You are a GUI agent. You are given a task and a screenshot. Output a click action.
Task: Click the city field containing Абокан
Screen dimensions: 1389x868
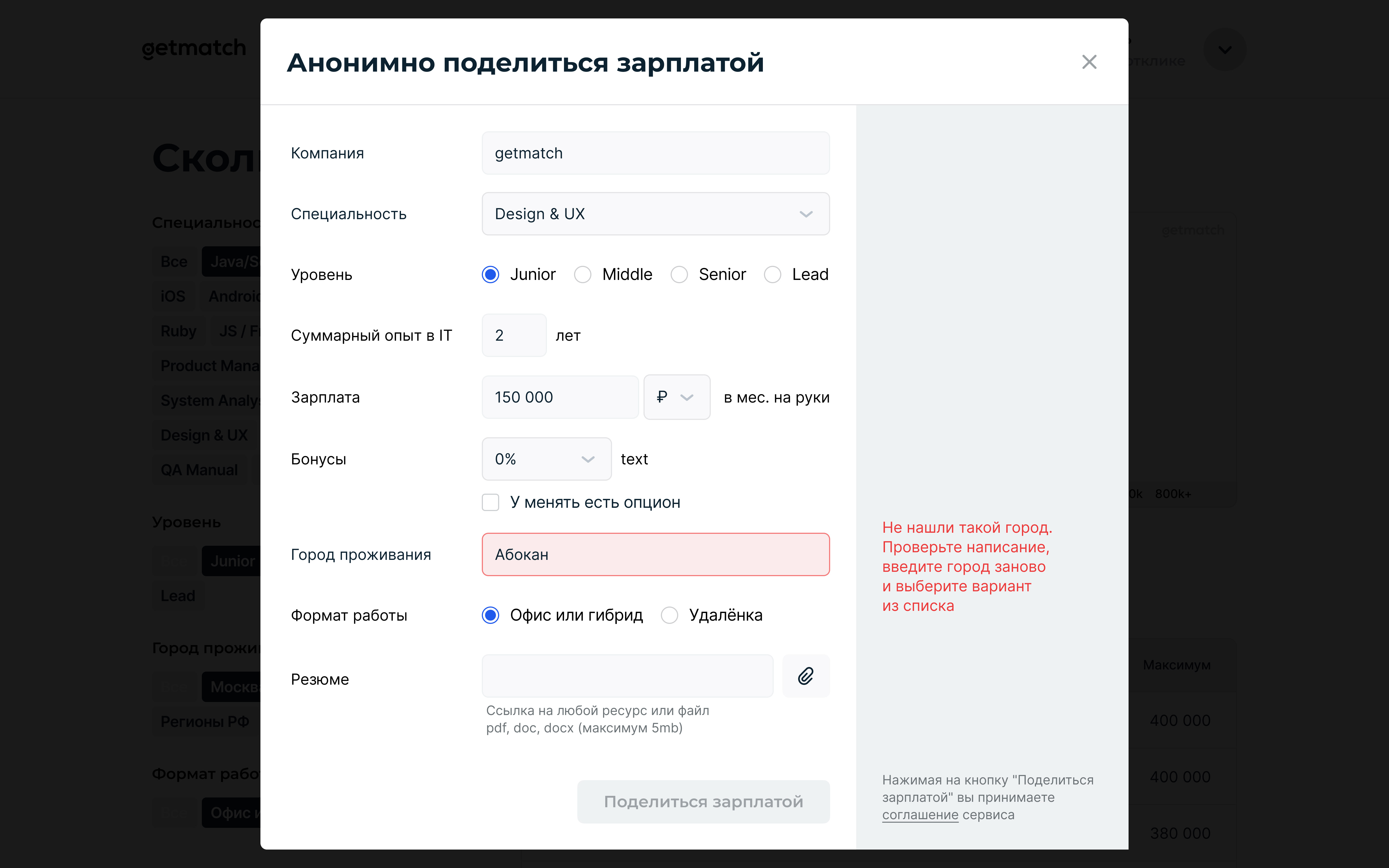(x=655, y=554)
